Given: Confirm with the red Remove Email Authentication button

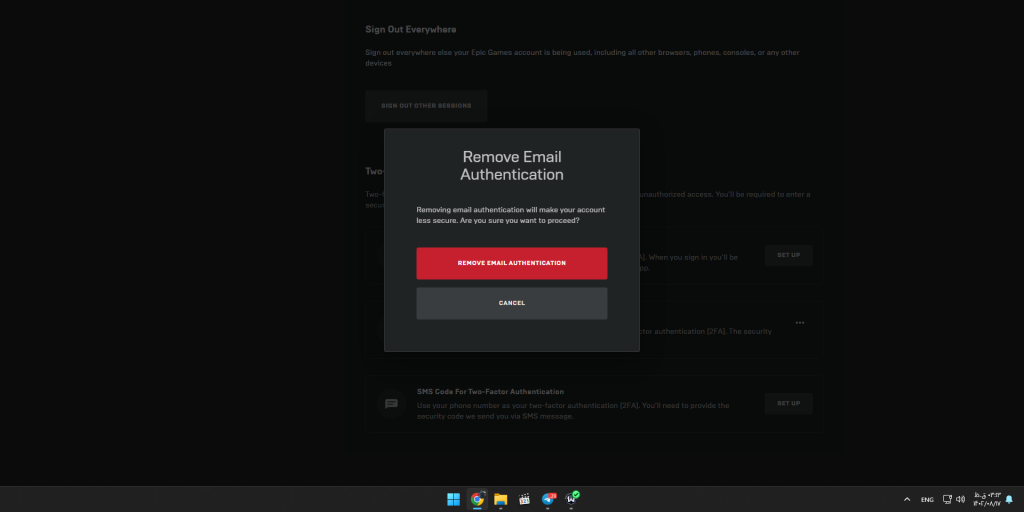Looking at the screenshot, I should coord(511,263).
